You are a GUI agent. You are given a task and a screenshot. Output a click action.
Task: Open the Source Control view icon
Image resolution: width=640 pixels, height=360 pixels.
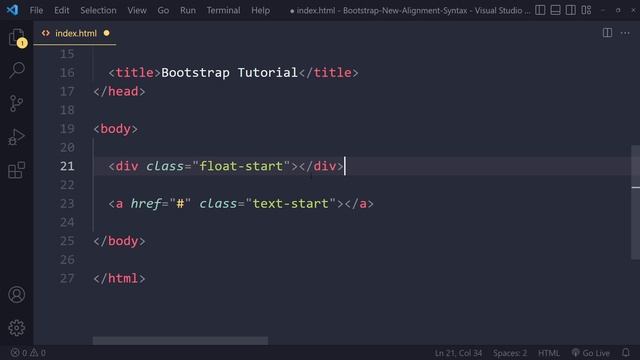pos(17,103)
